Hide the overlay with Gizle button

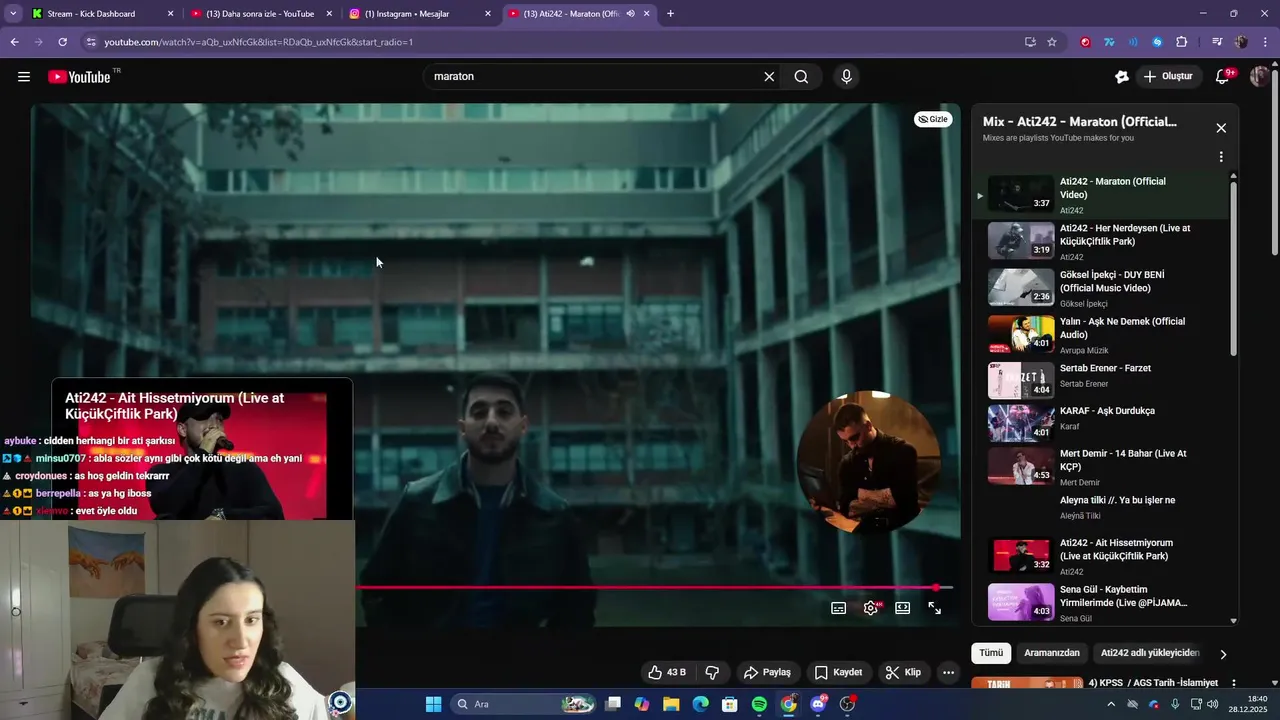(x=933, y=119)
